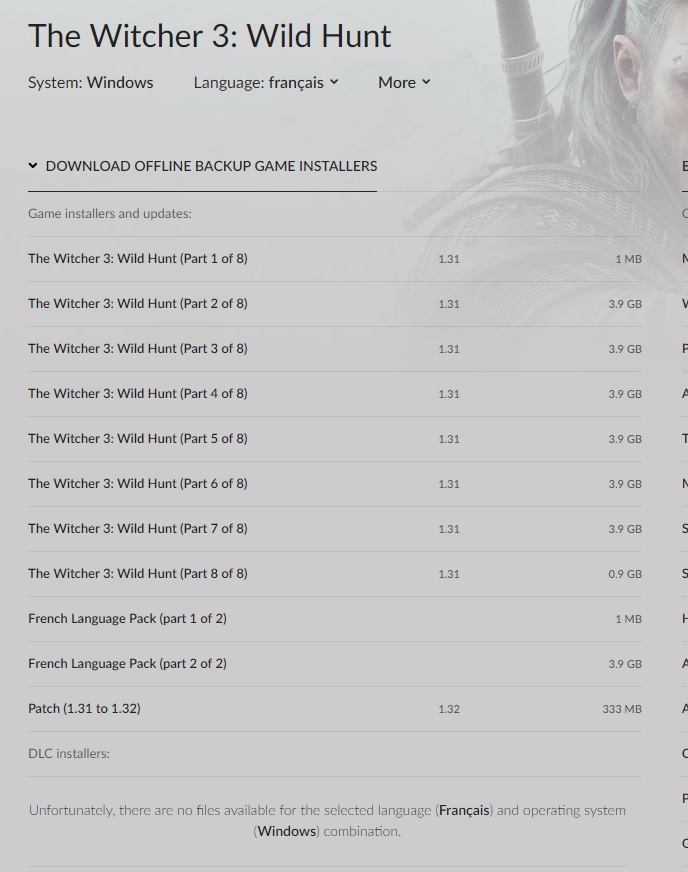Download The Witcher 3: Wild Hunt Part 5 of 8
Image resolution: width=688 pixels, height=872 pixels.
(x=335, y=439)
